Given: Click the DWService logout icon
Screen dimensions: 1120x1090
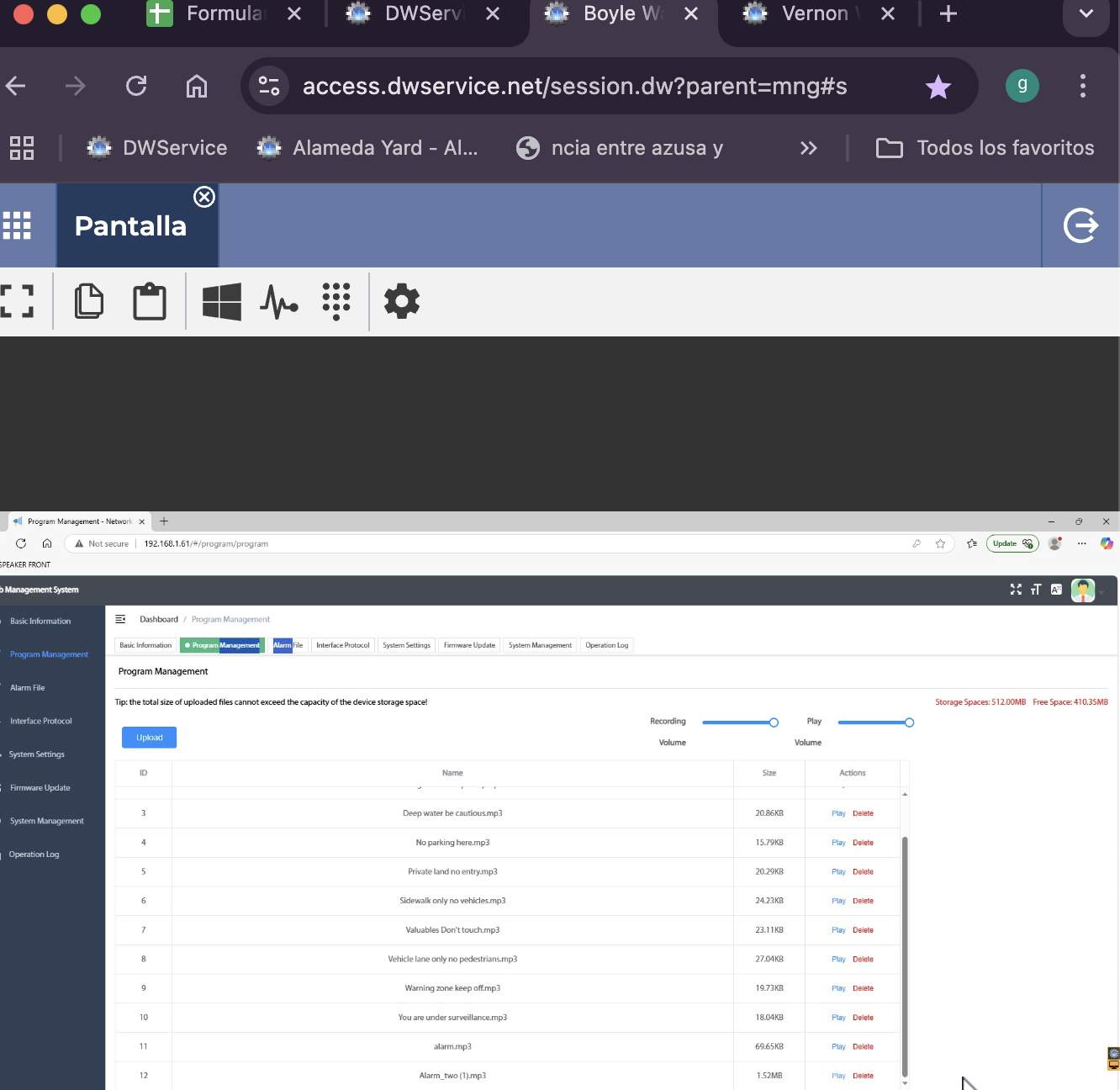Looking at the screenshot, I should pos(1080,225).
